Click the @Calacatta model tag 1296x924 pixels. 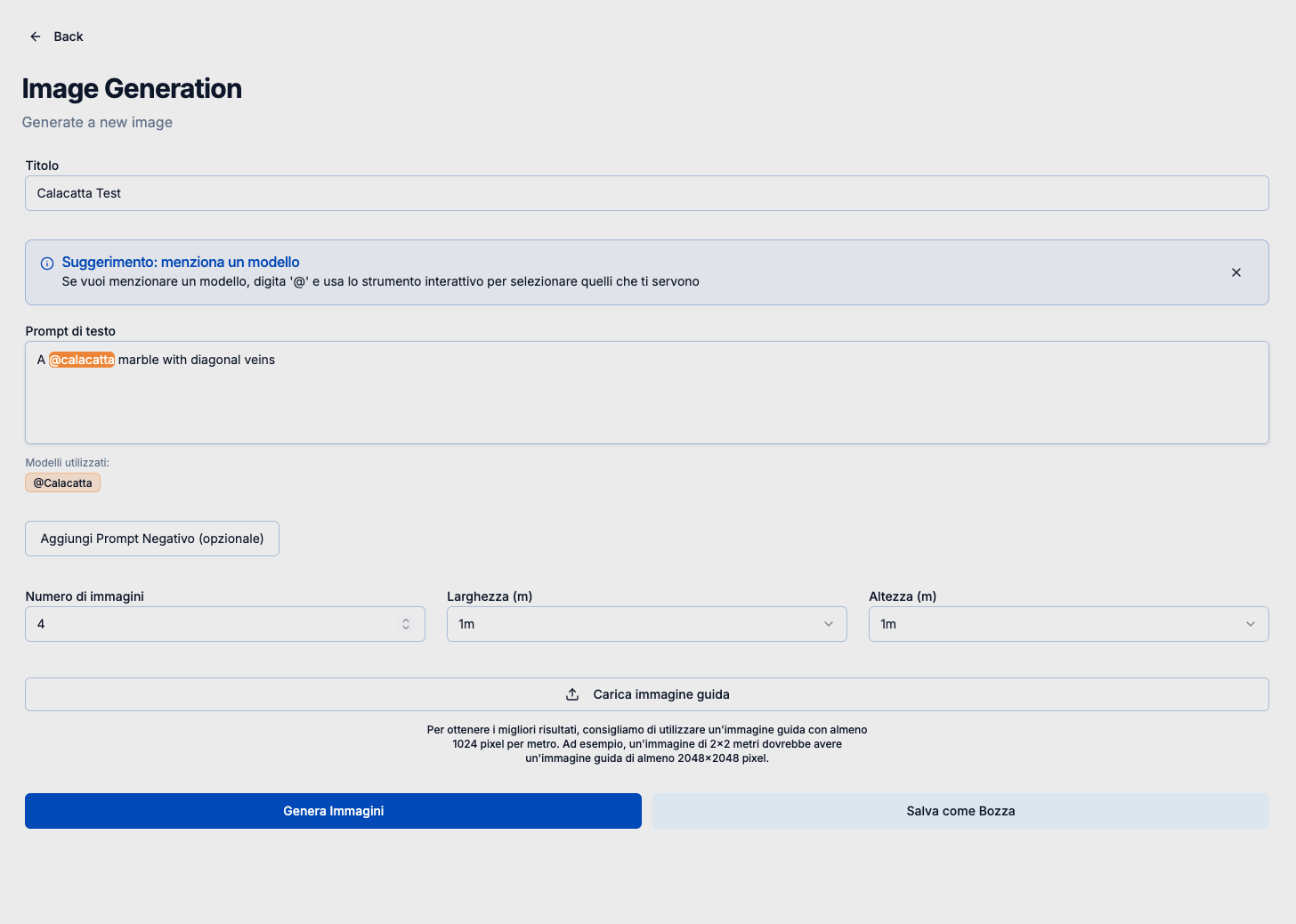pos(62,483)
